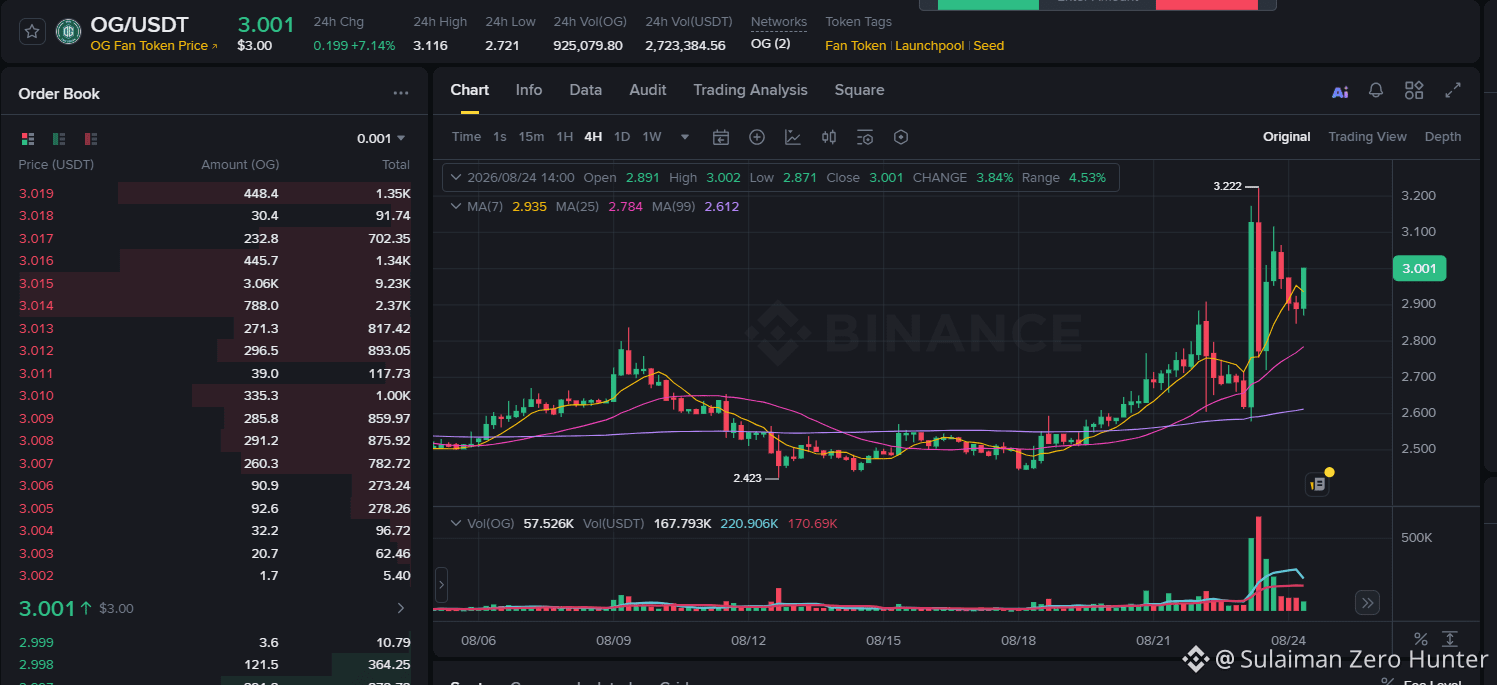The height and width of the screenshot is (685, 1497).
Task: Select the 1s interval
Action: coord(500,137)
